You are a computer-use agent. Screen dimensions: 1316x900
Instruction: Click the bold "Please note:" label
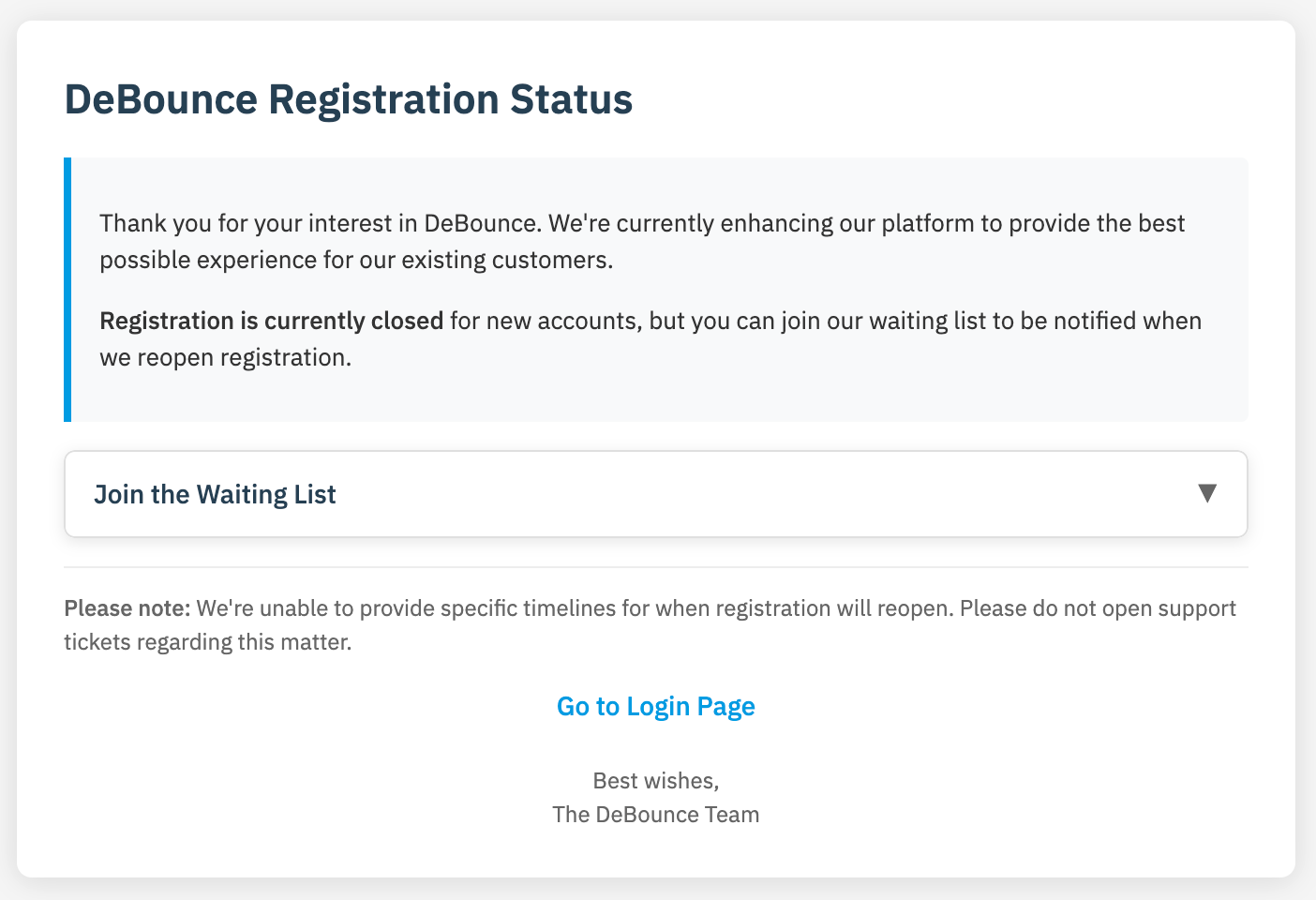click(127, 608)
